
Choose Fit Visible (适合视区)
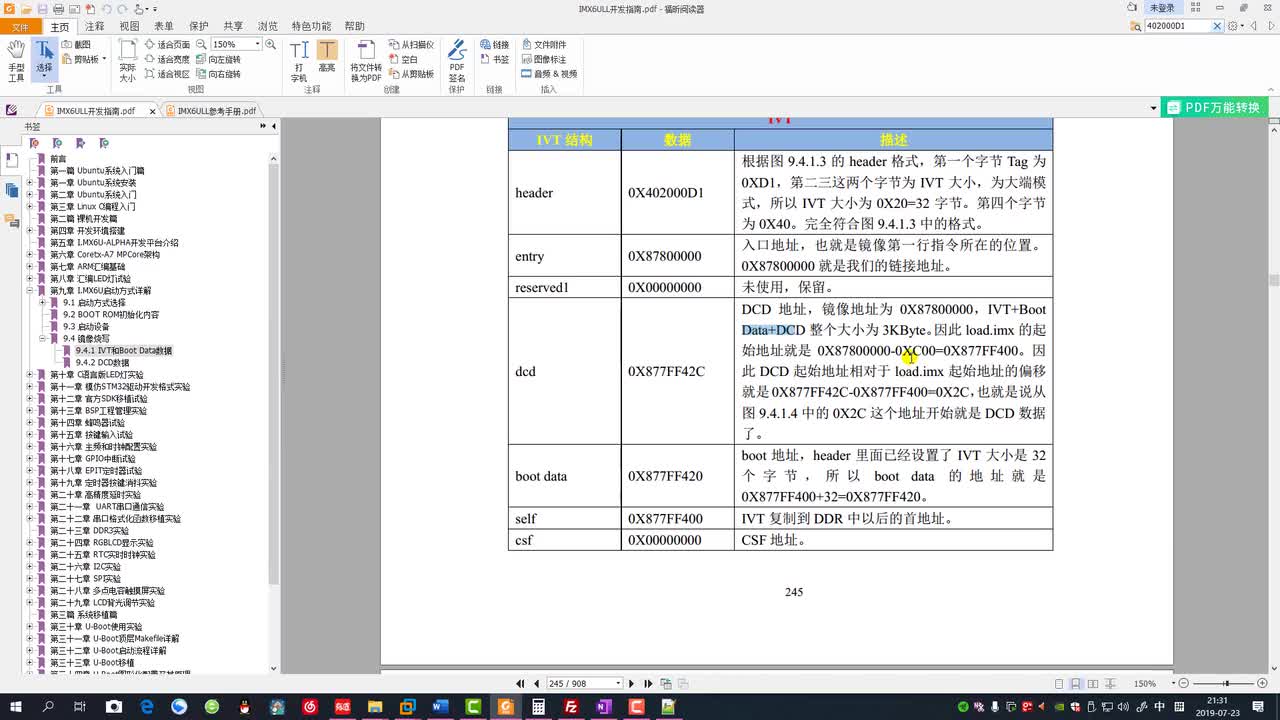click(x=167, y=74)
